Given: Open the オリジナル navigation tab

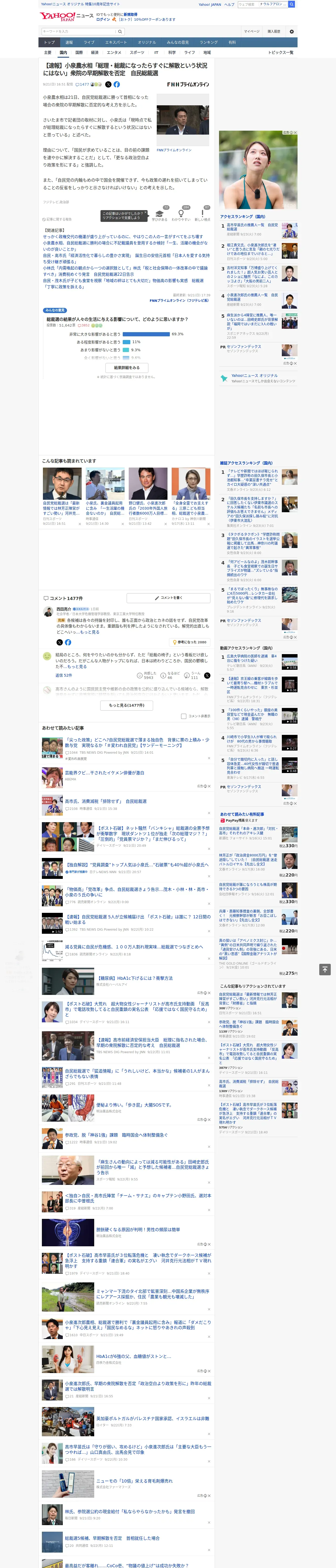Looking at the screenshot, I should pyautogui.click(x=147, y=43).
